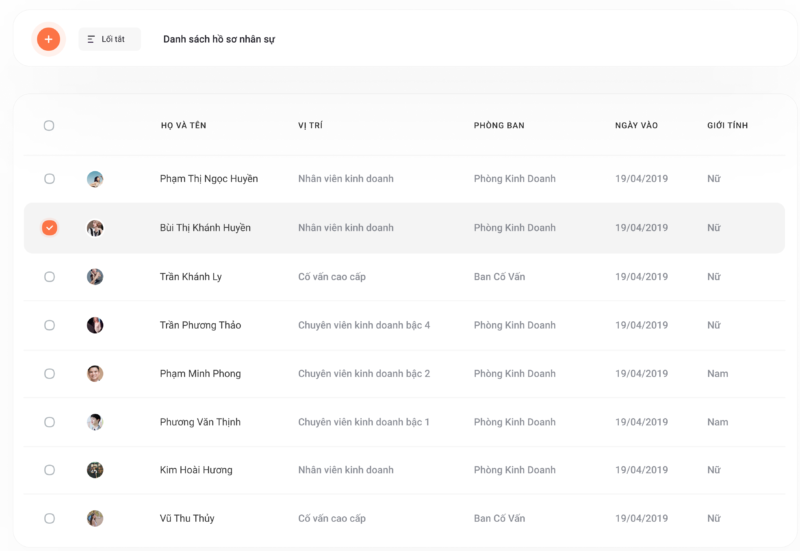Click Phạm Minh Phong's avatar picture

pyautogui.click(x=95, y=373)
